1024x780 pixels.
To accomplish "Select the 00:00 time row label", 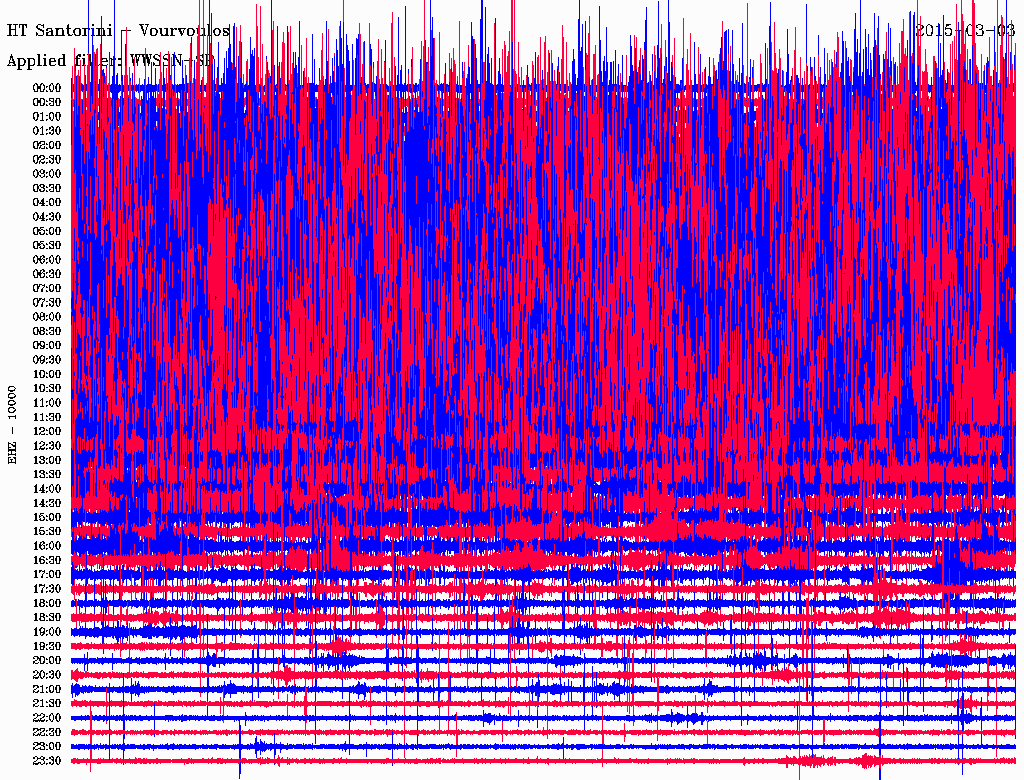I will (47, 88).
